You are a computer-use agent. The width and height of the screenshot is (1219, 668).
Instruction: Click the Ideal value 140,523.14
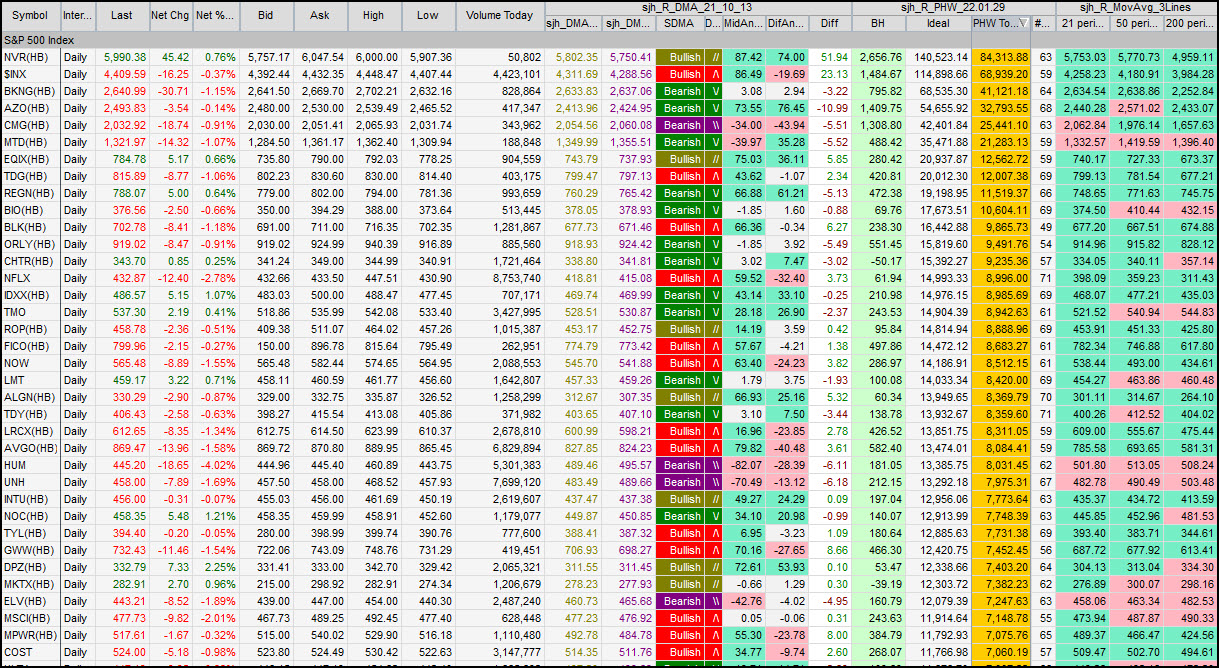tap(938, 57)
